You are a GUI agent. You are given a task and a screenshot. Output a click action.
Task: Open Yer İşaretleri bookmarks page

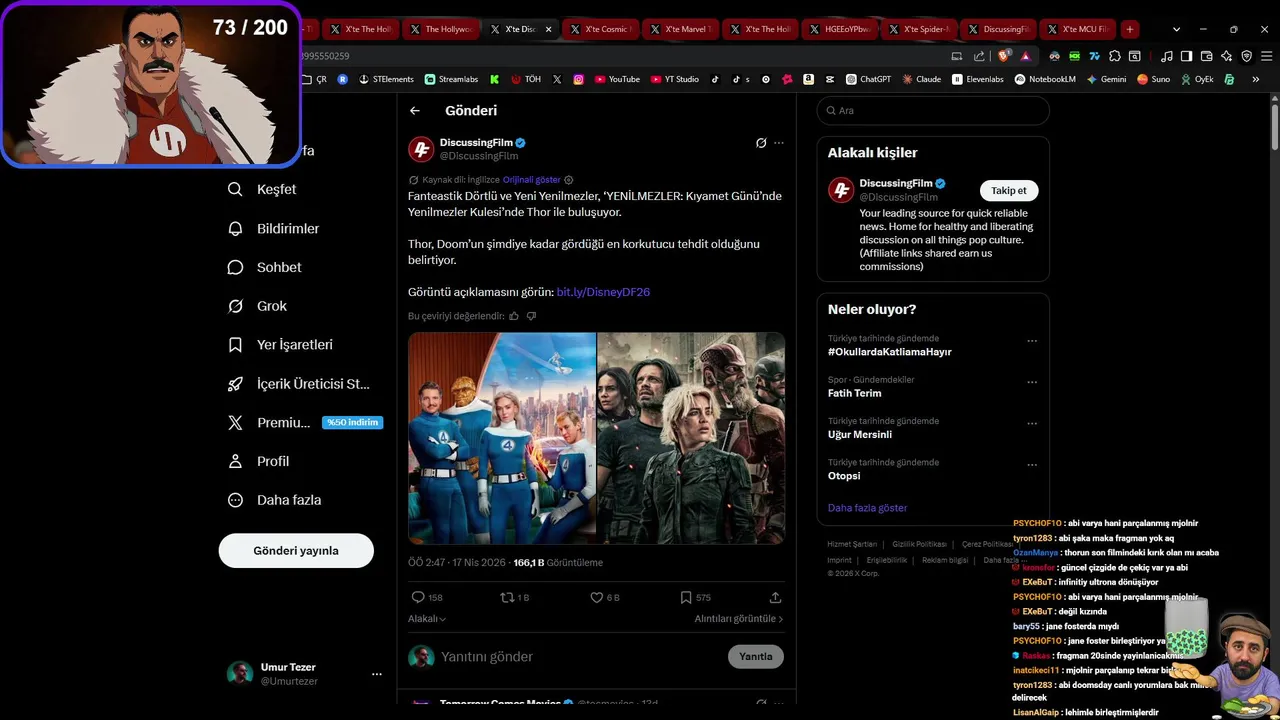(281, 344)
